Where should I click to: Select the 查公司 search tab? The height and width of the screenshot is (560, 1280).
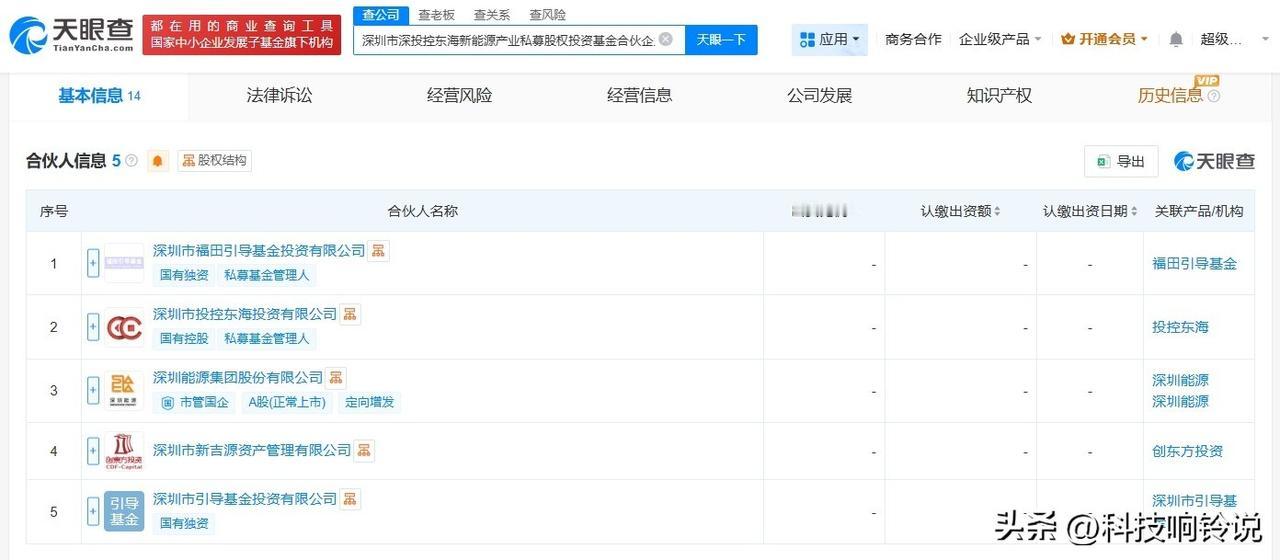[380, 15]
